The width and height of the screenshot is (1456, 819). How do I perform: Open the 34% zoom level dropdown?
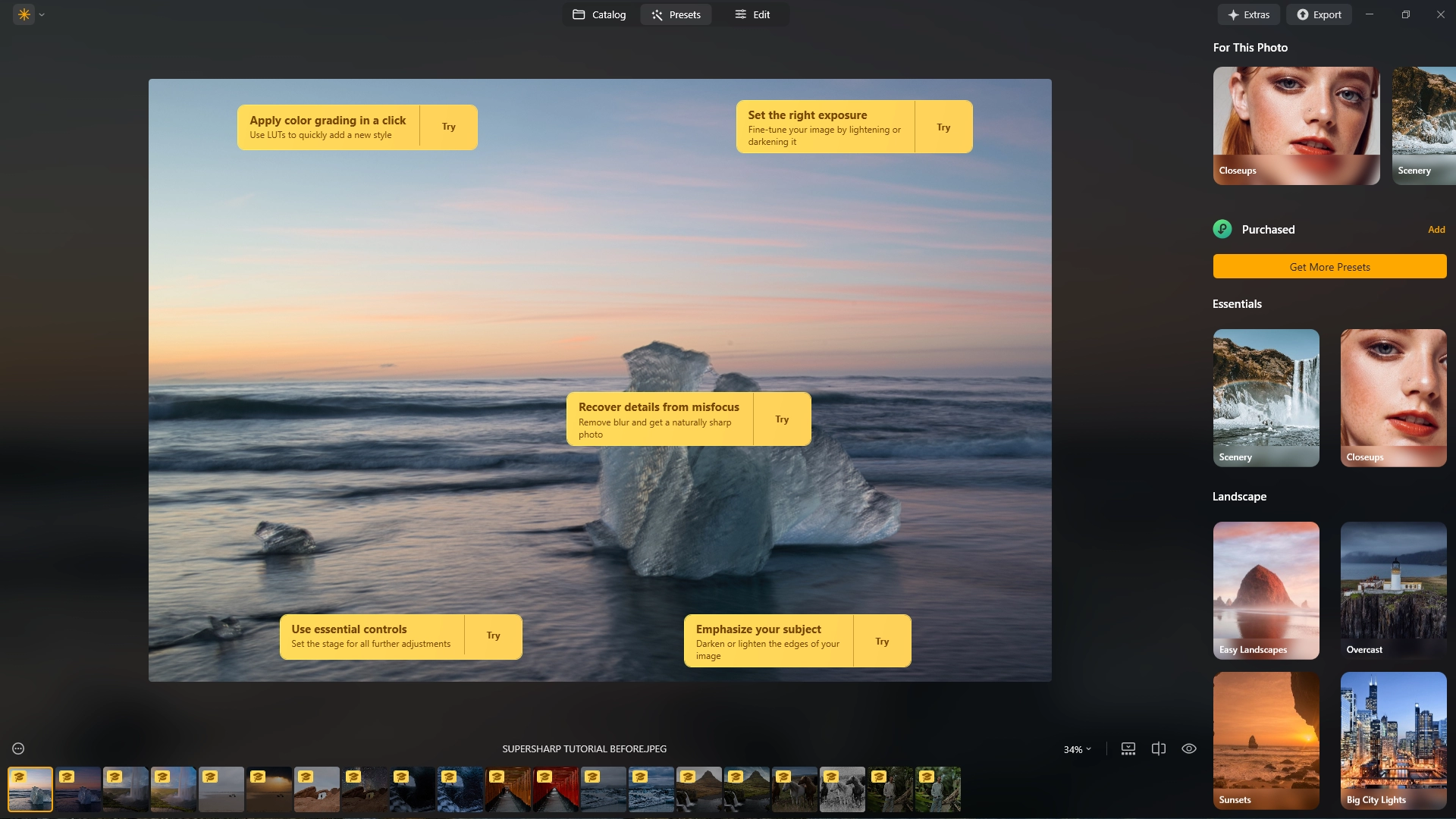click(x=1077, y=749)
